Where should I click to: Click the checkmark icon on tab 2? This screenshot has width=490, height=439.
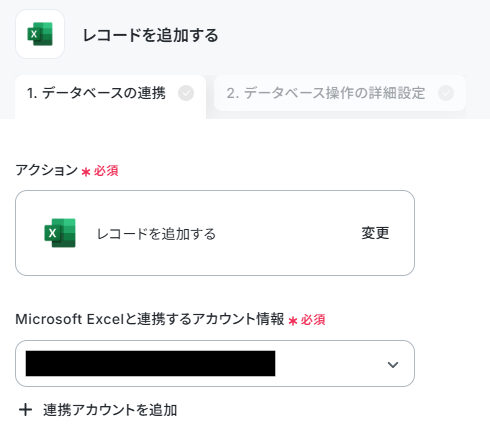click(446, 93)
